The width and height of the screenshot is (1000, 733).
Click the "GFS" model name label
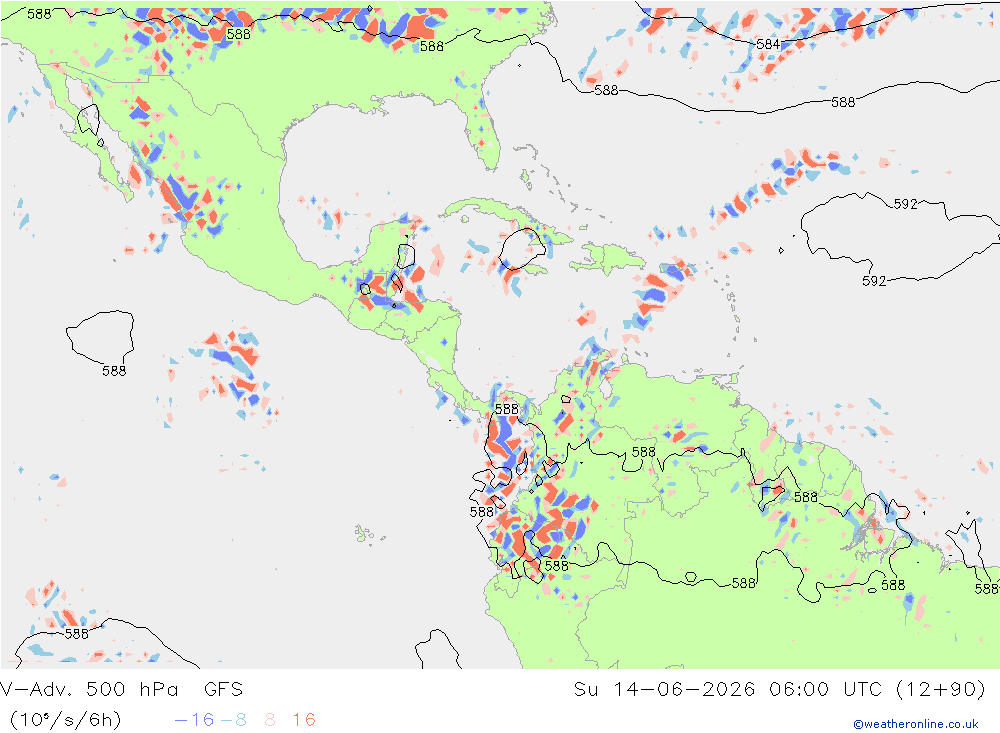(x=223, y=689)
